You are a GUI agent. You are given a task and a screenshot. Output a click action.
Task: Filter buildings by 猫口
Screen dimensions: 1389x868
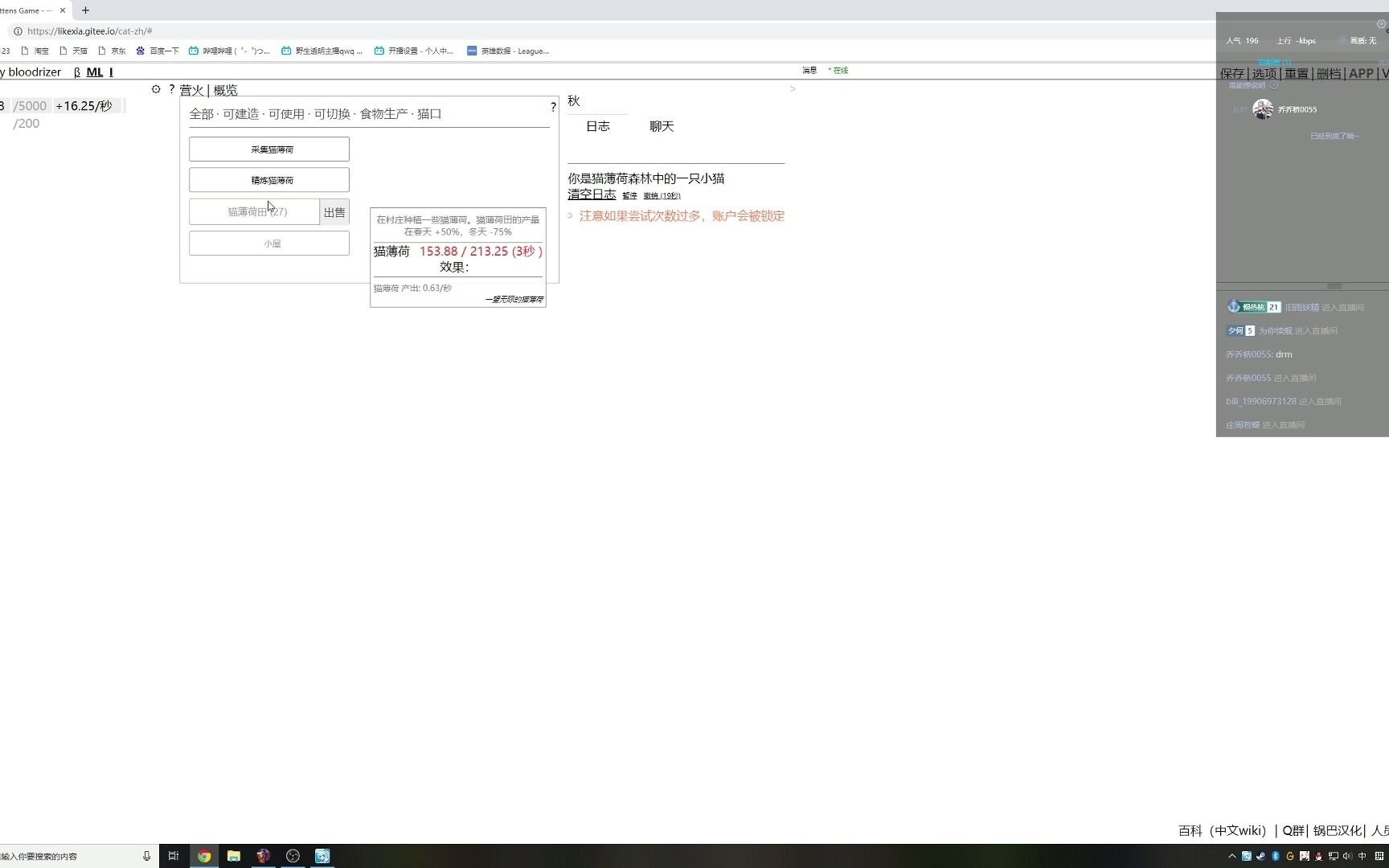[x=429, y=114]
